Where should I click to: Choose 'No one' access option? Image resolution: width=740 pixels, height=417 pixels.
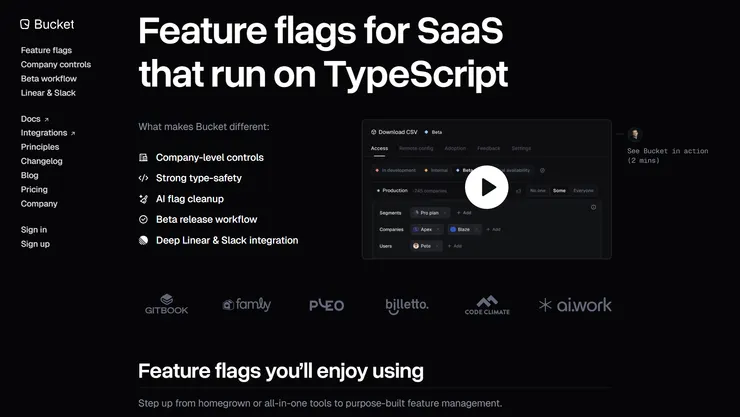[x=538, y=191]
